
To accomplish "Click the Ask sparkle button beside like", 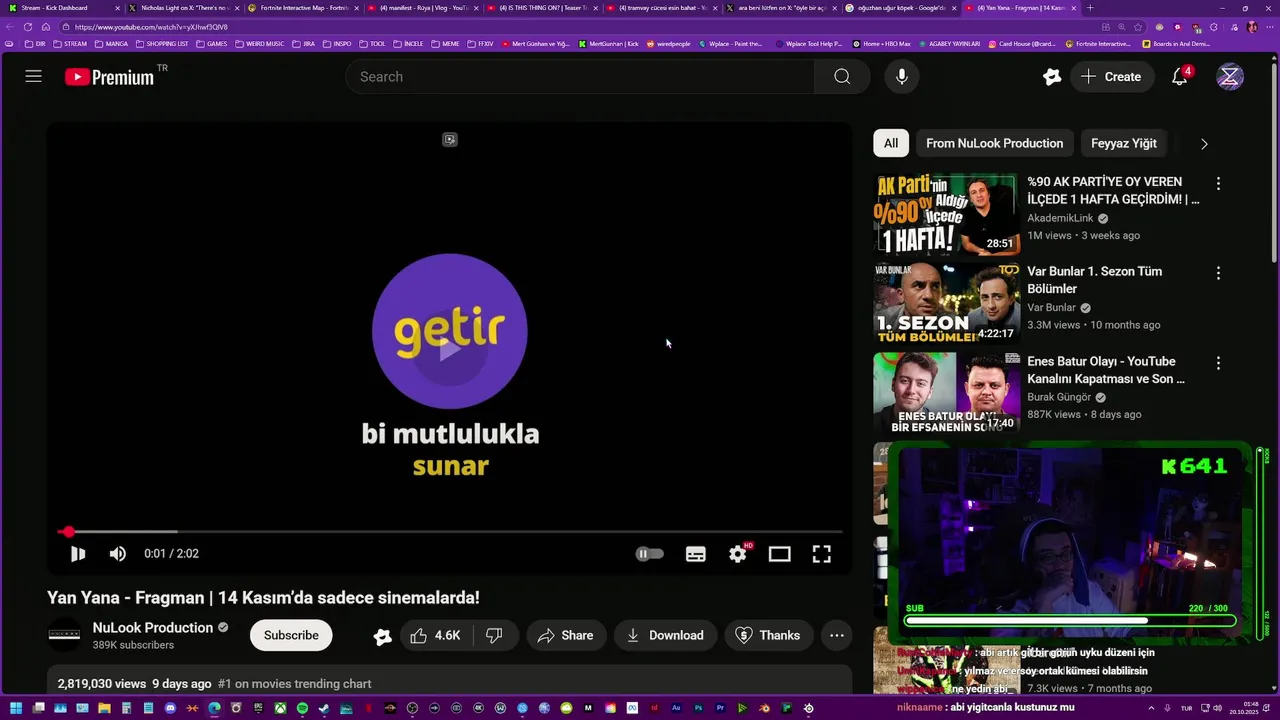I will tap(382, 636).
